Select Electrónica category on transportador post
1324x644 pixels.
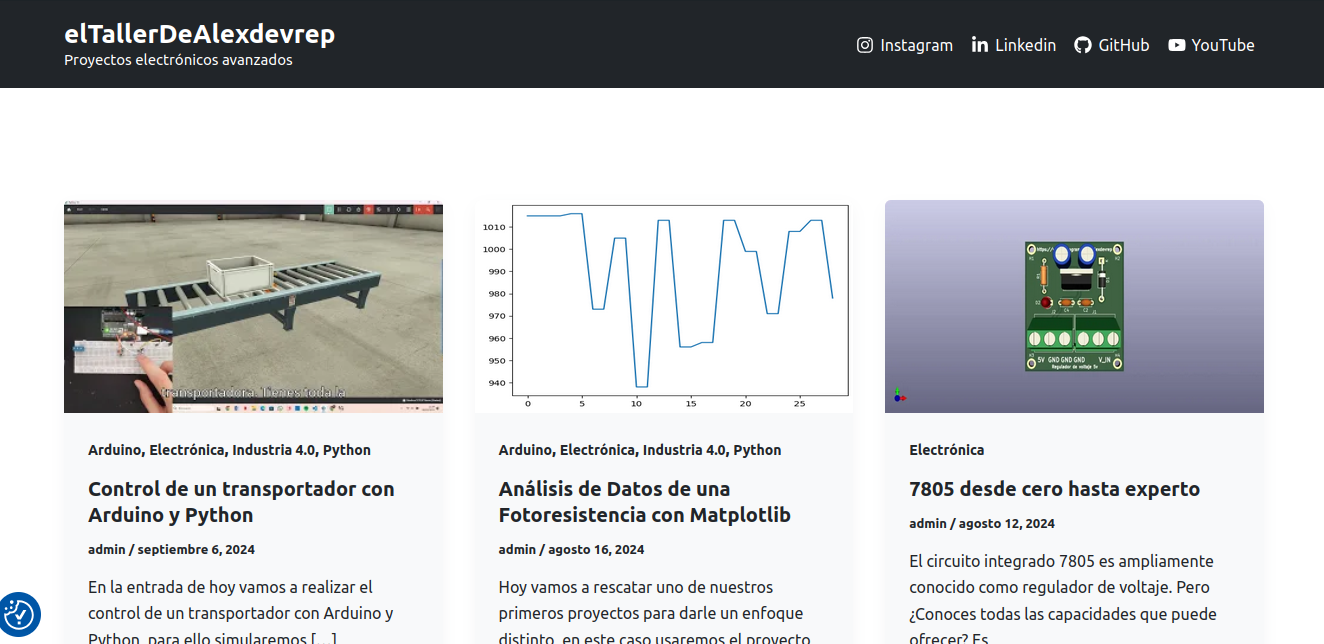187,450
